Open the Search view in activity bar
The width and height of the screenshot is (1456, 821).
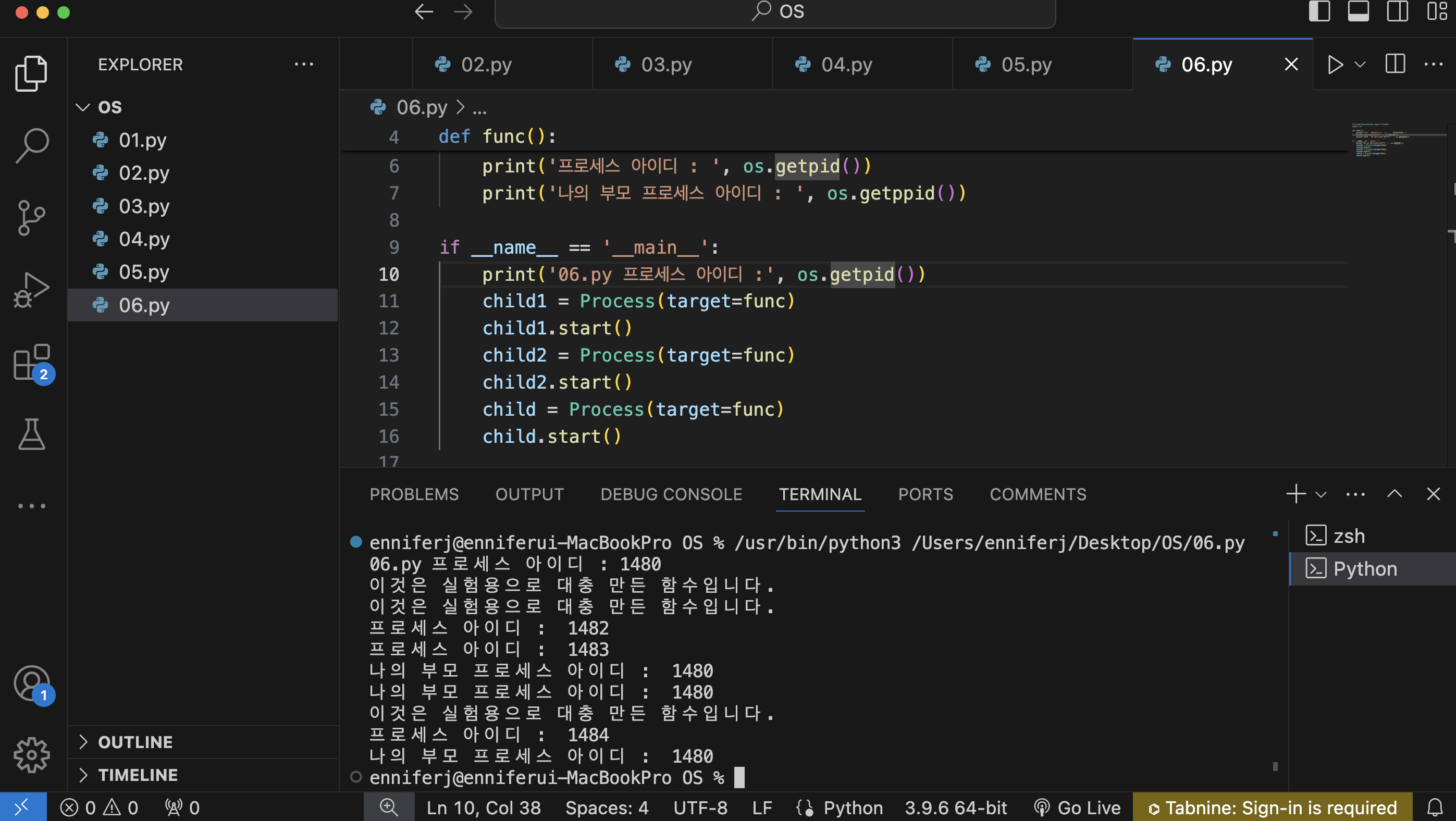31,145
